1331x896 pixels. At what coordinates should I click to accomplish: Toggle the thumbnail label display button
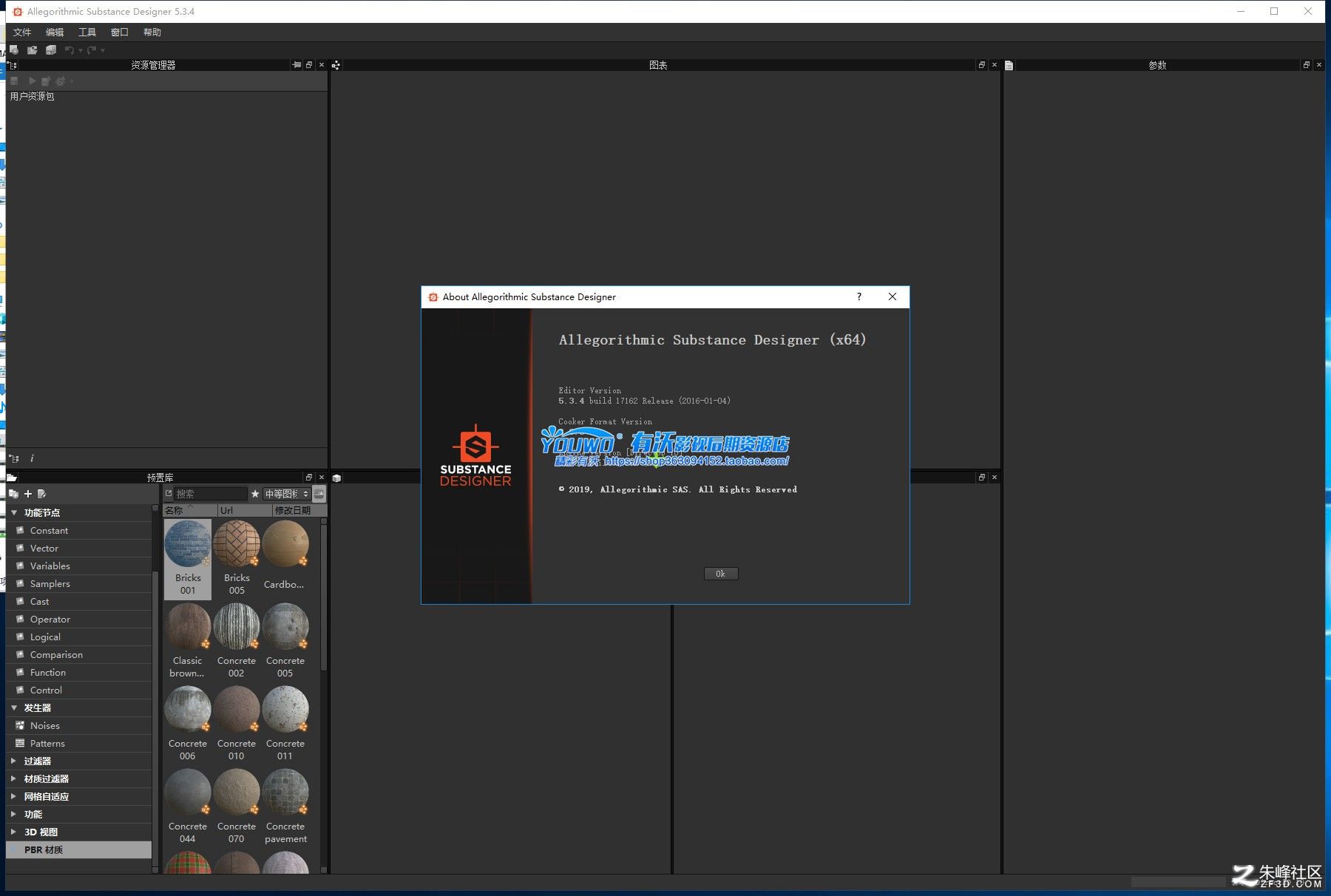click(319, 494)
